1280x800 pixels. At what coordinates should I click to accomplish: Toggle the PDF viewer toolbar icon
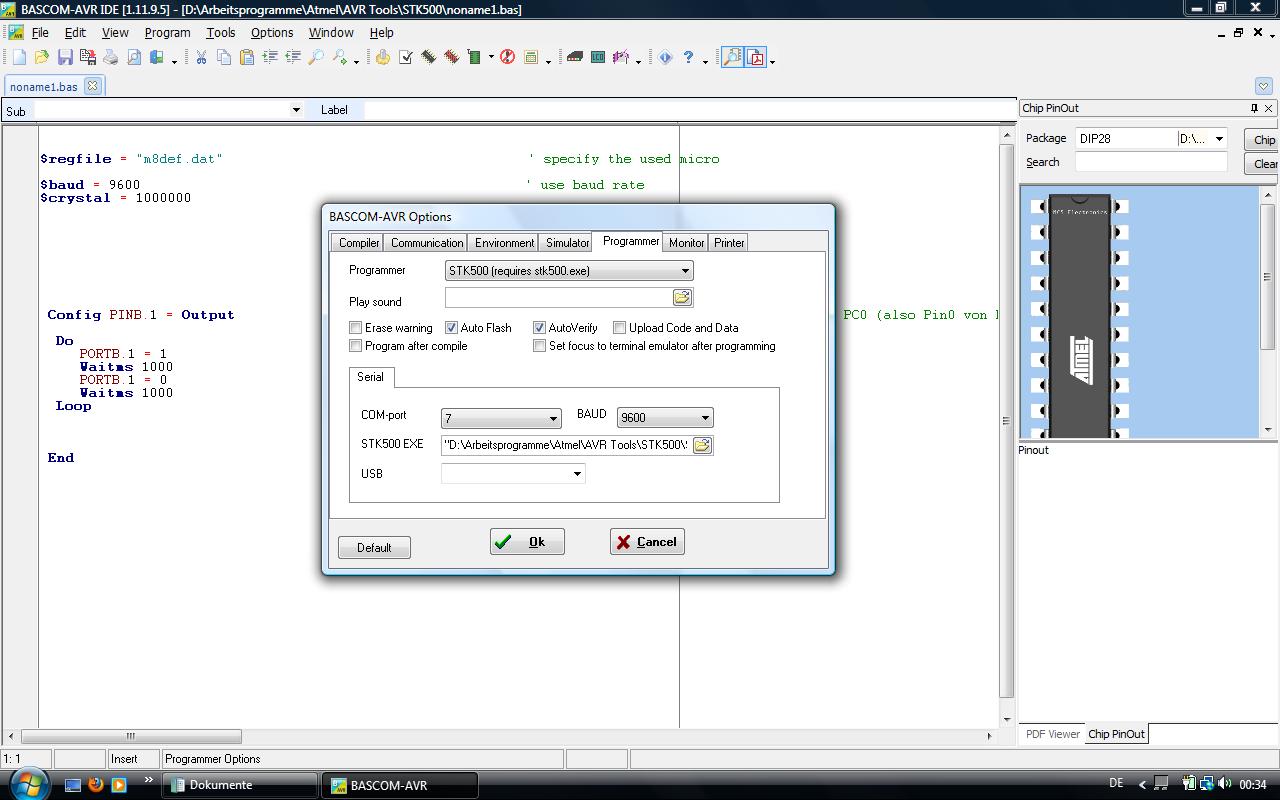(756, 58)
